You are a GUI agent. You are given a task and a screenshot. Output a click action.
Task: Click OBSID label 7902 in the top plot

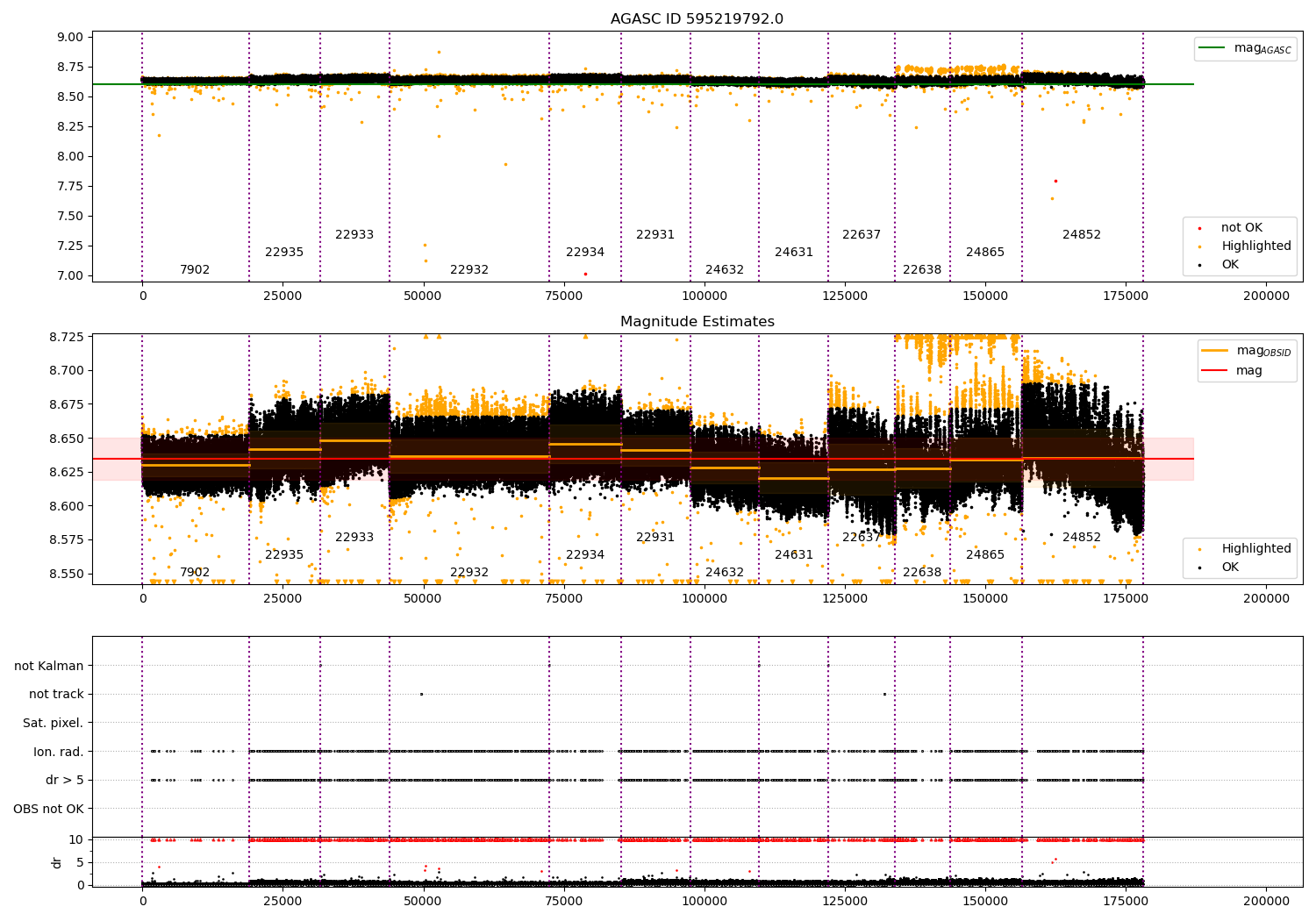tap(195, 270)
